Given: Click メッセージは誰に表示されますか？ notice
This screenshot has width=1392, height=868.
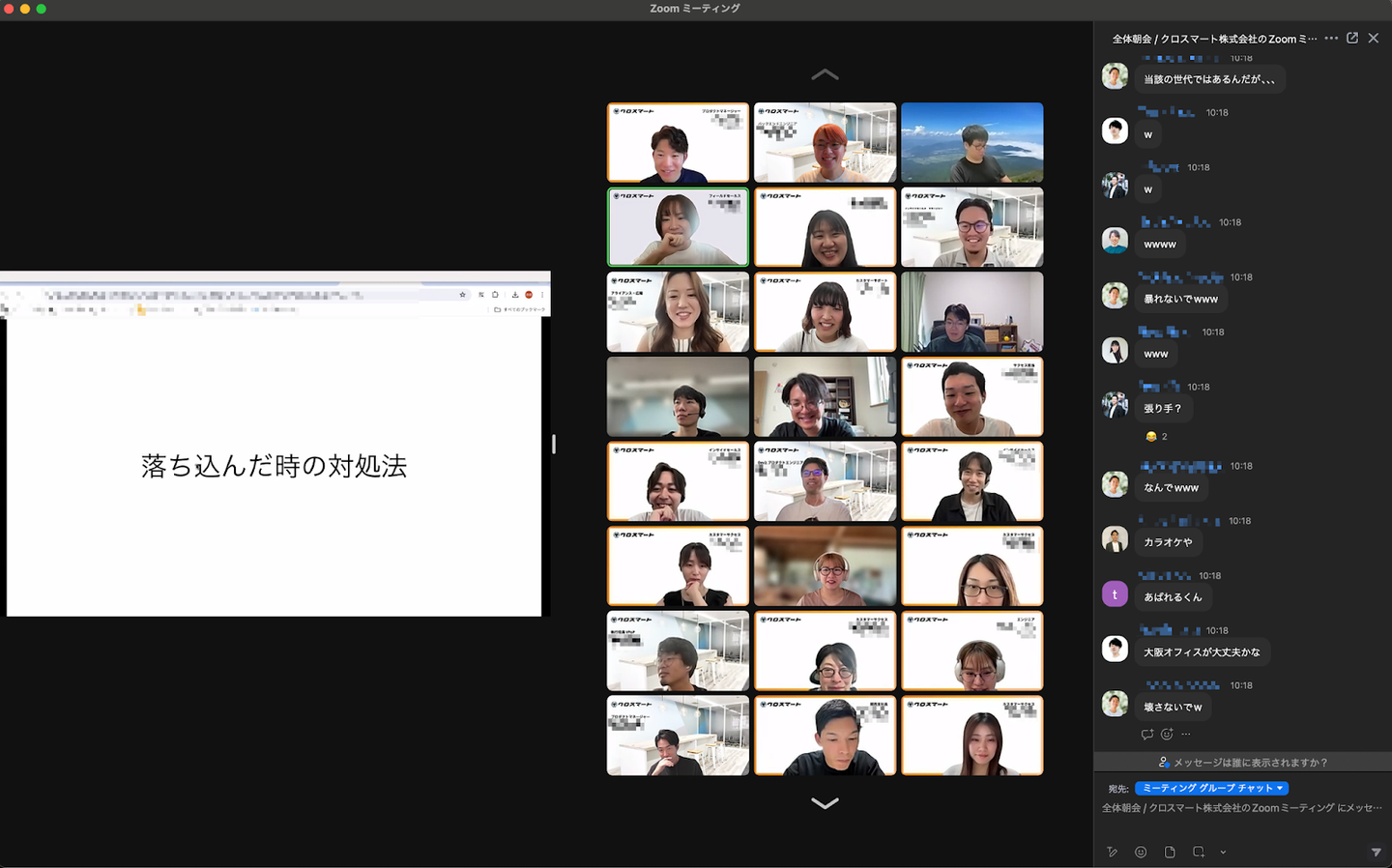Looking at the screenshot, I should click(x=1243, y=763).
